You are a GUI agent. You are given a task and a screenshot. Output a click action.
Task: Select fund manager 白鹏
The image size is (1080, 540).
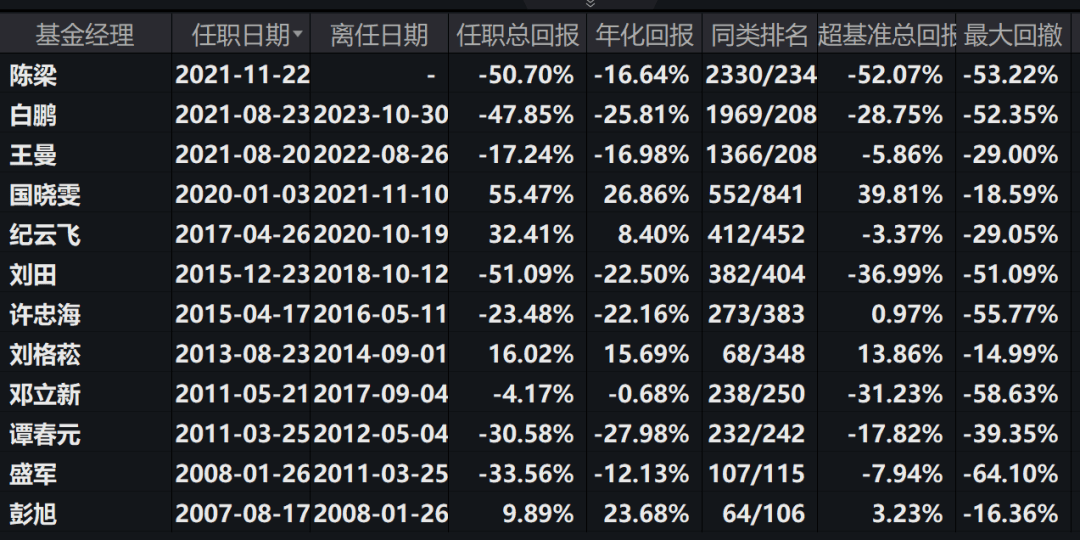click(x=32, y=115)
